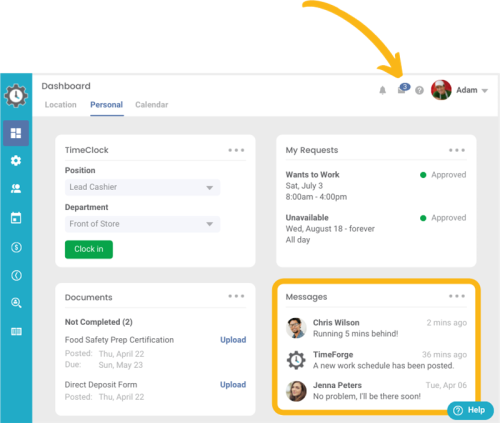The image size is (500, 423).
Task: Open Chris Wilson's message
Action: 376,328
